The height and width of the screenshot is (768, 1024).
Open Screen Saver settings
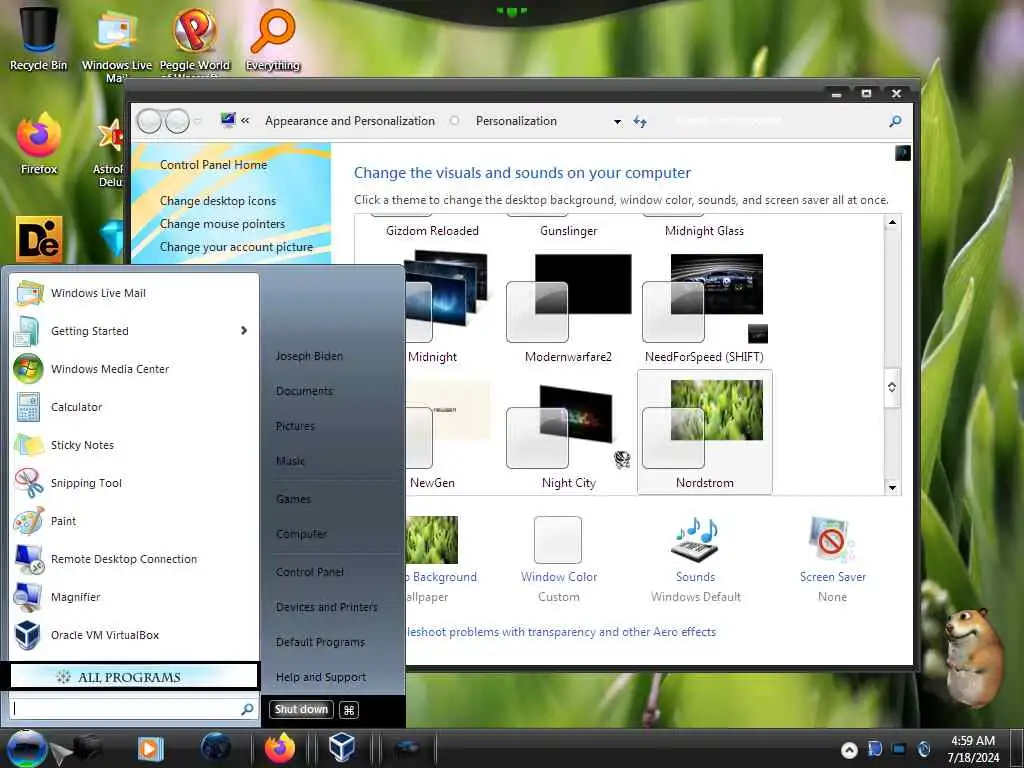[832, 558]
